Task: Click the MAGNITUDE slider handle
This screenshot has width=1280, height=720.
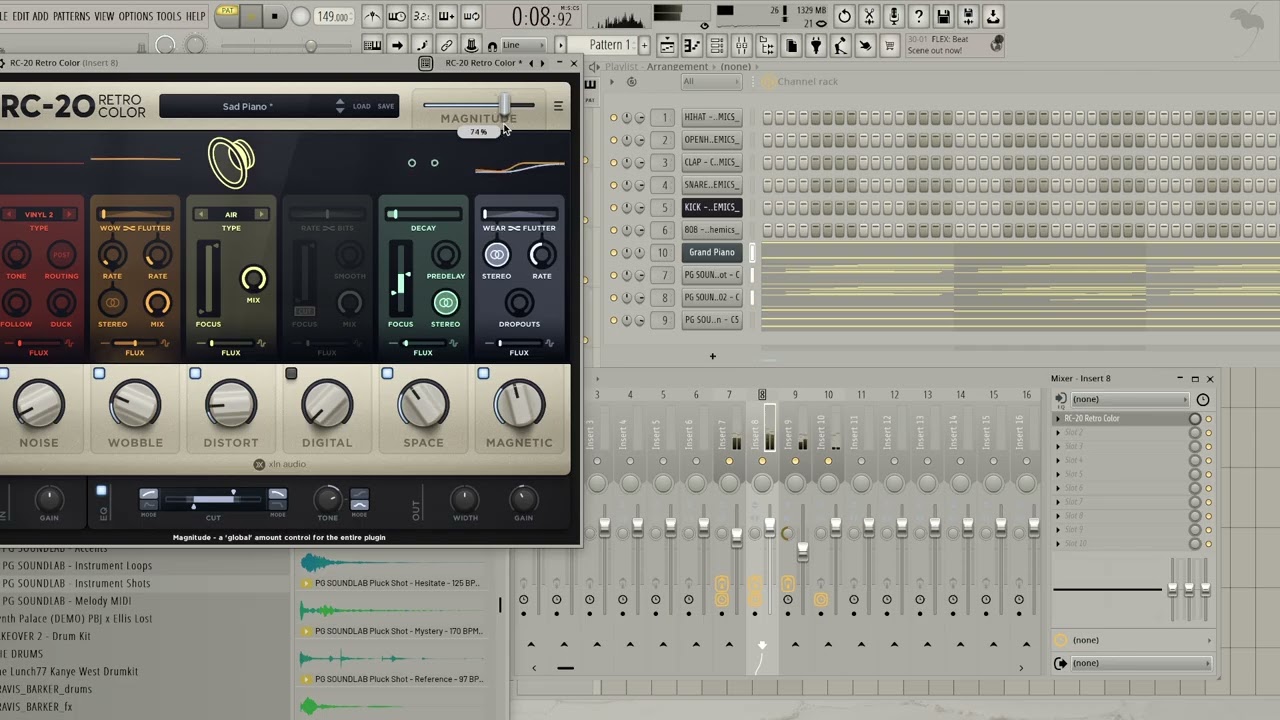Action: [x=505, y=105]
